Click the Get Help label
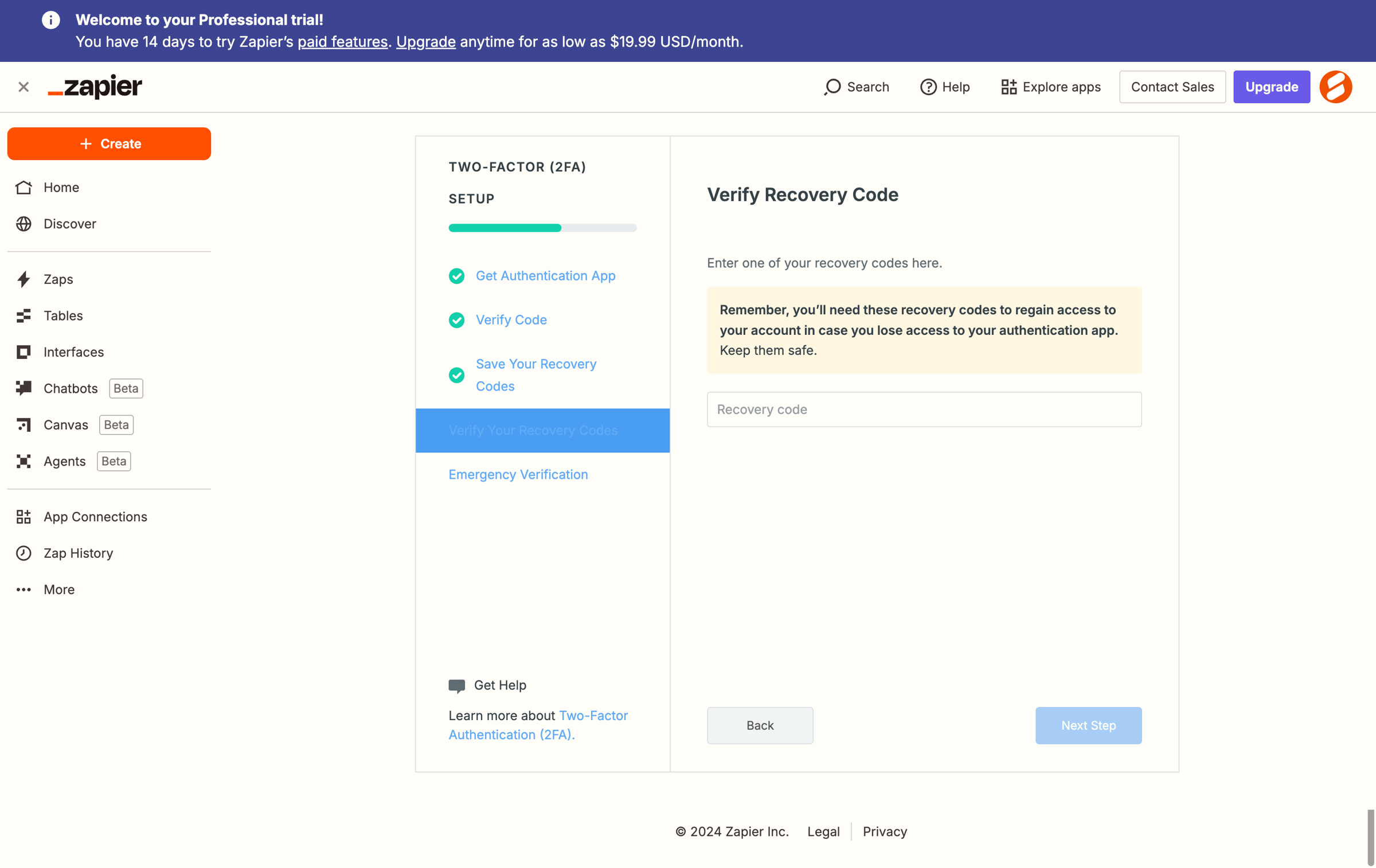 [x=500, y=685]
